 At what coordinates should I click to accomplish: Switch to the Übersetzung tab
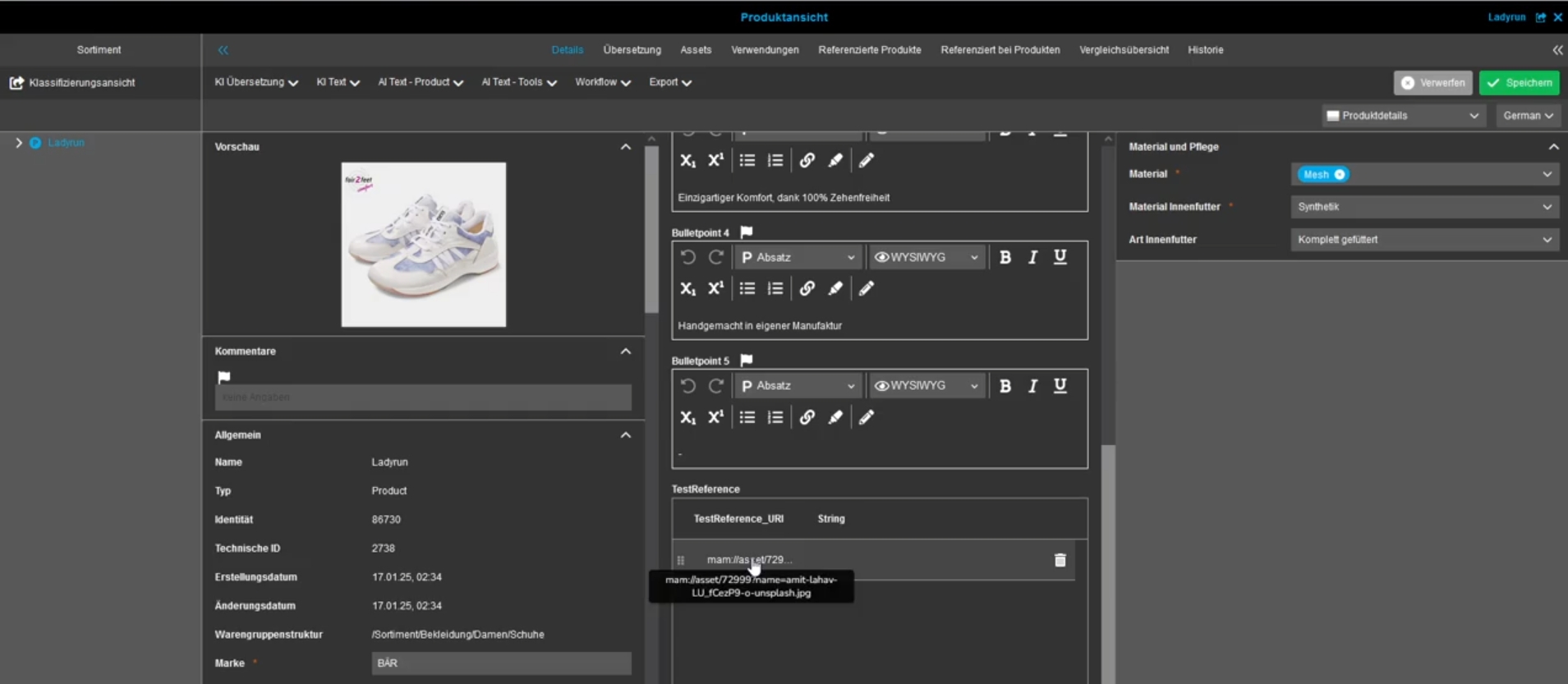[x=632, y=50]
